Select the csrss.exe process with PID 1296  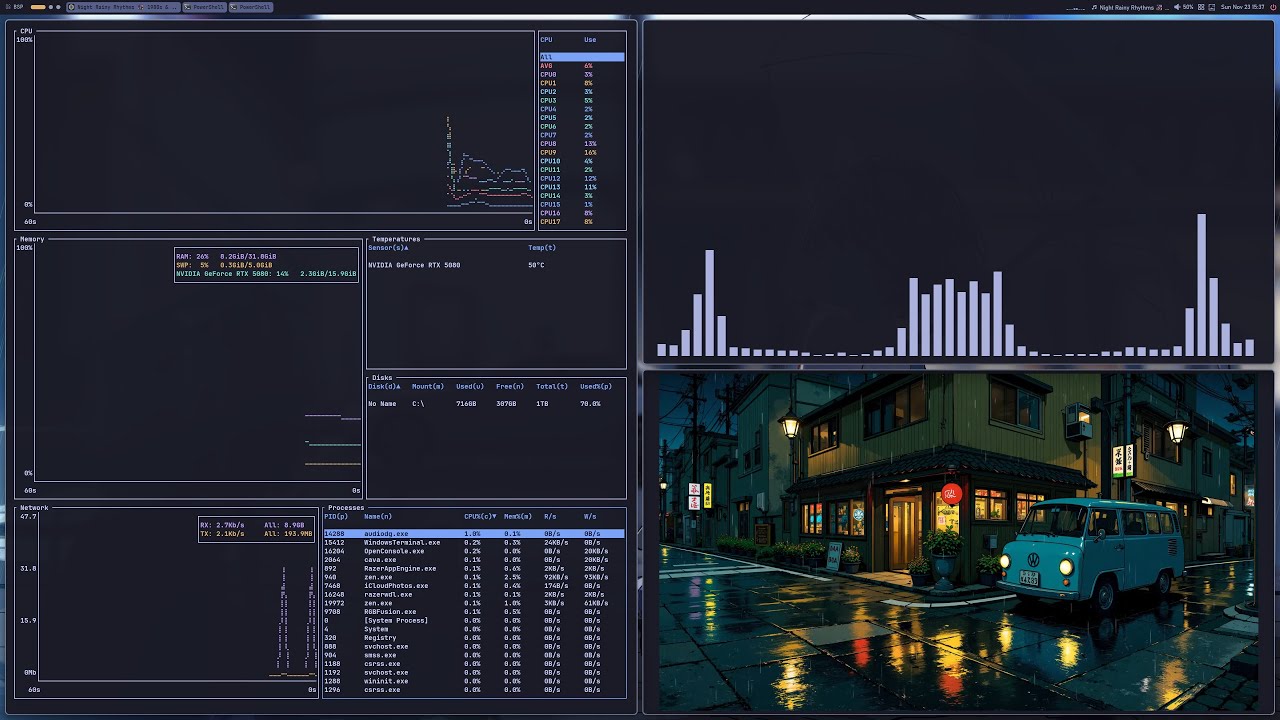(474, 690)
